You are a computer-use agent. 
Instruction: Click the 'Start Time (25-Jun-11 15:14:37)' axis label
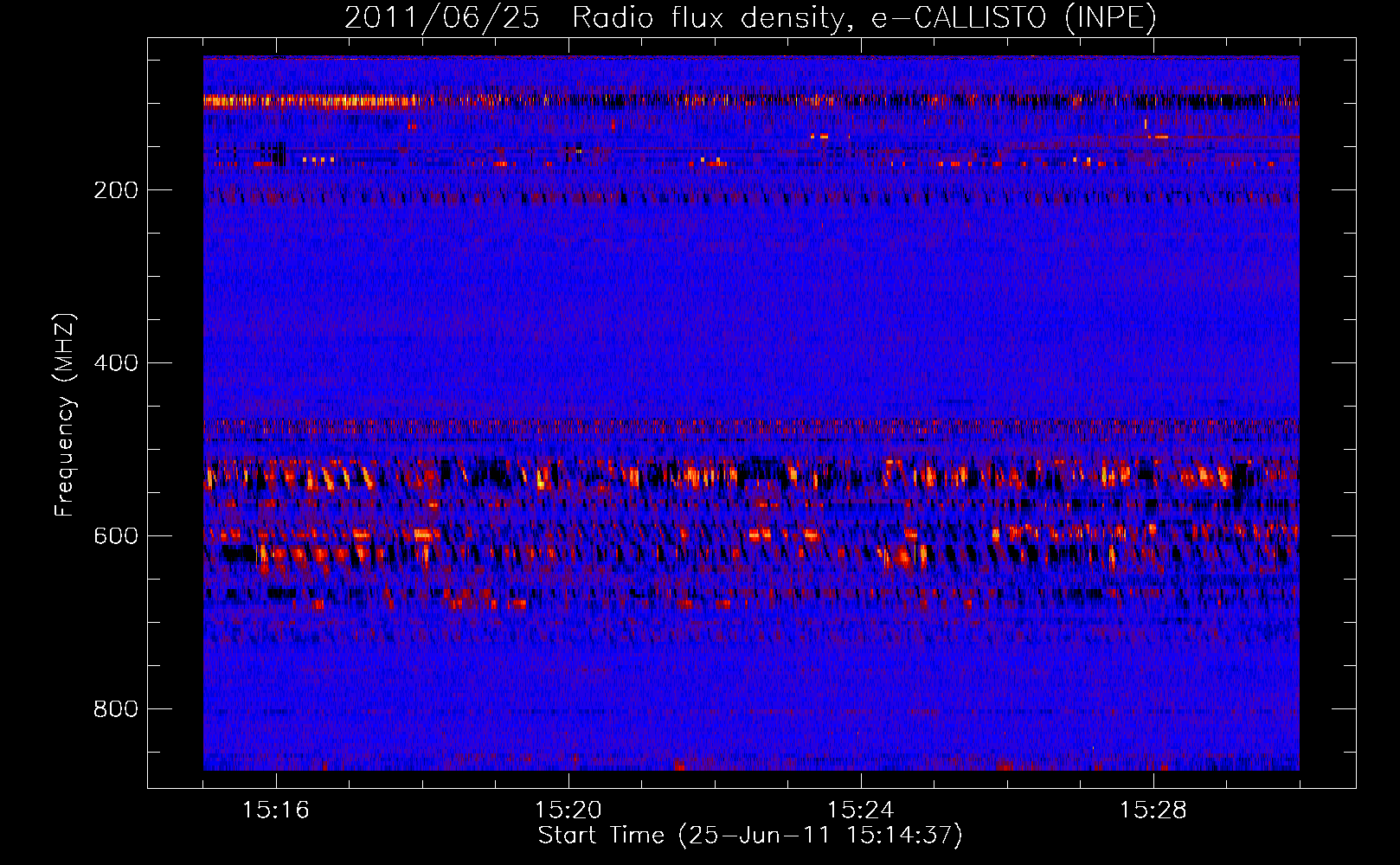(x=750, y=836)
